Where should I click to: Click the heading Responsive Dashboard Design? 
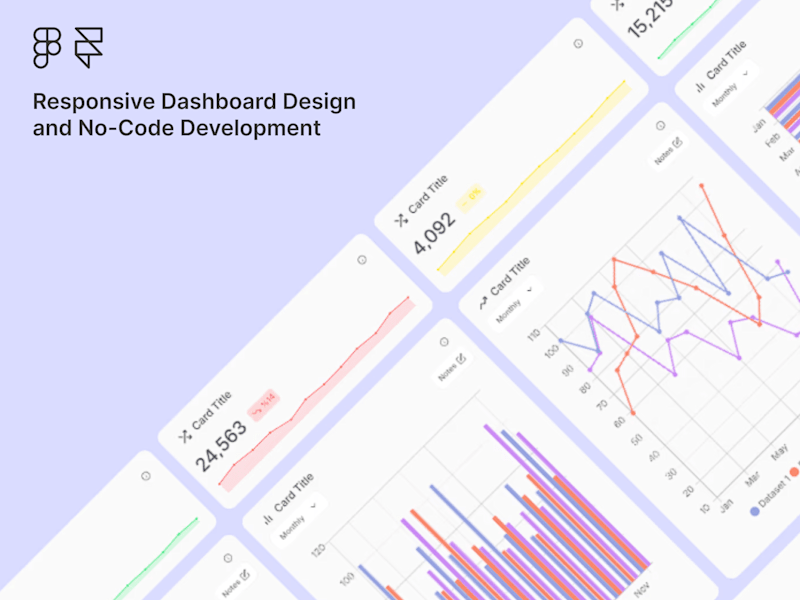tap(194, 102)
